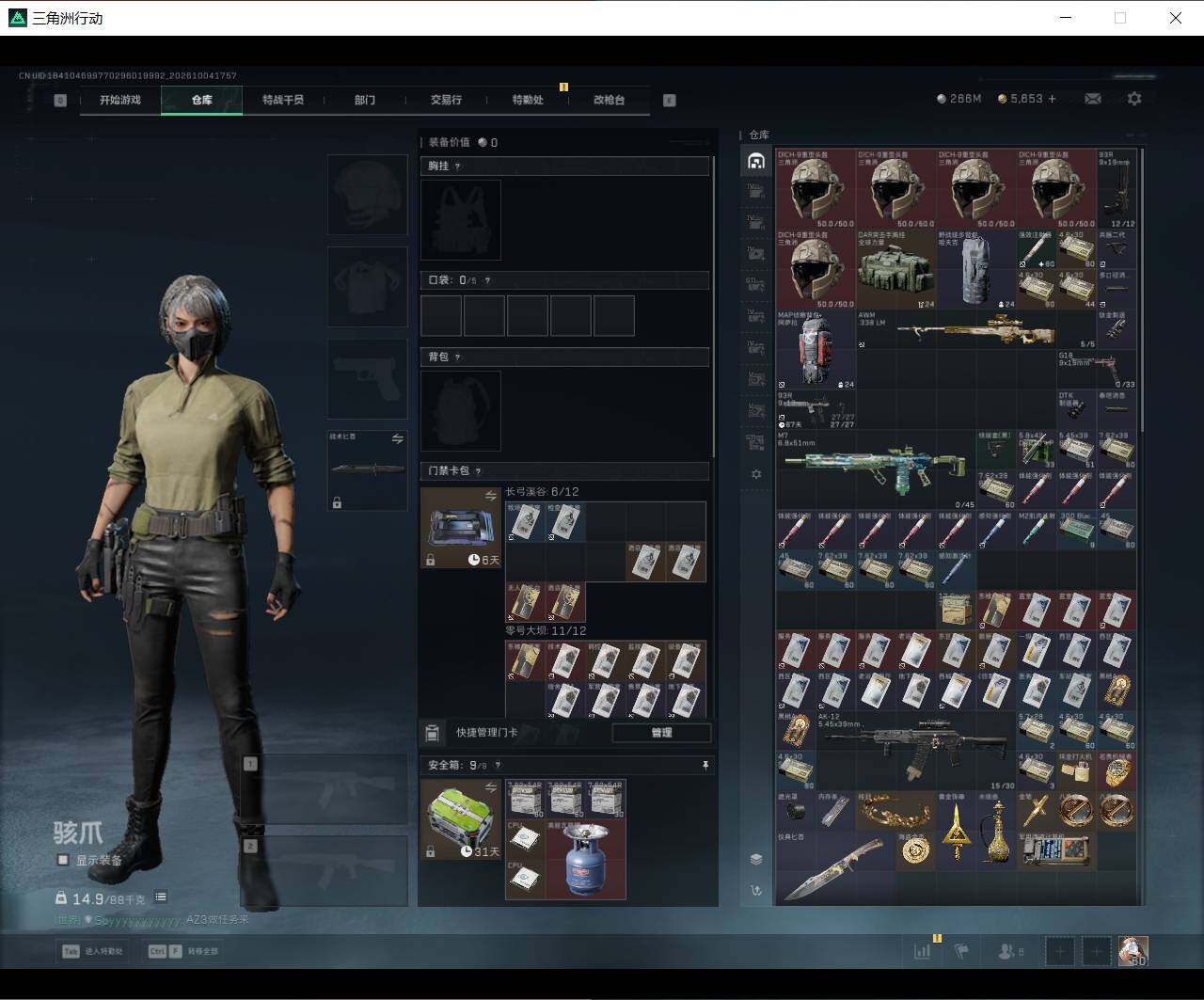Click the stacked layers icon in stash sidebar
This screenshot has height=1000, width=1204.
click(756, 859)
